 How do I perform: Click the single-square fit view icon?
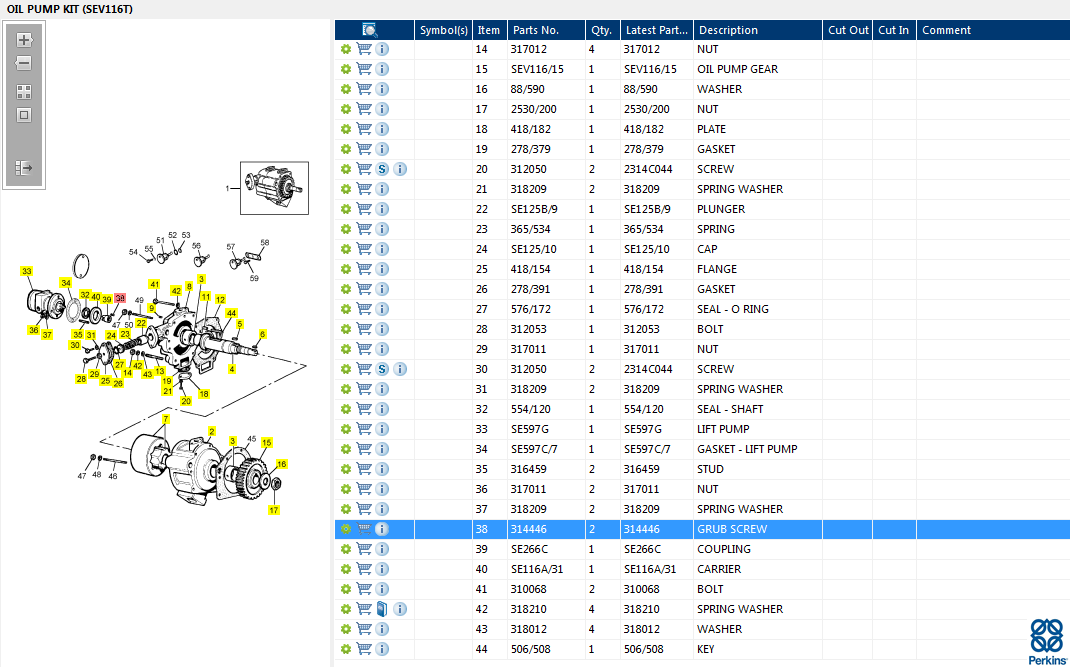point(24,115)
